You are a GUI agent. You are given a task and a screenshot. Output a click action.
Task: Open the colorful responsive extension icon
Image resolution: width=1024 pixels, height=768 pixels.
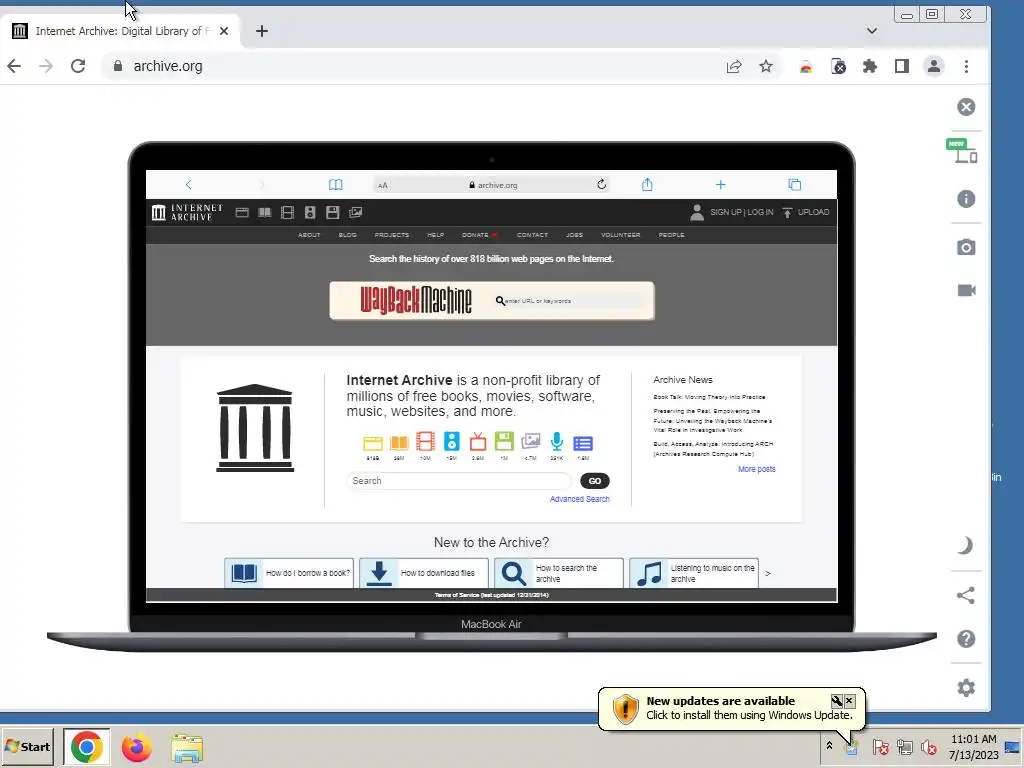tap(806, 66)
